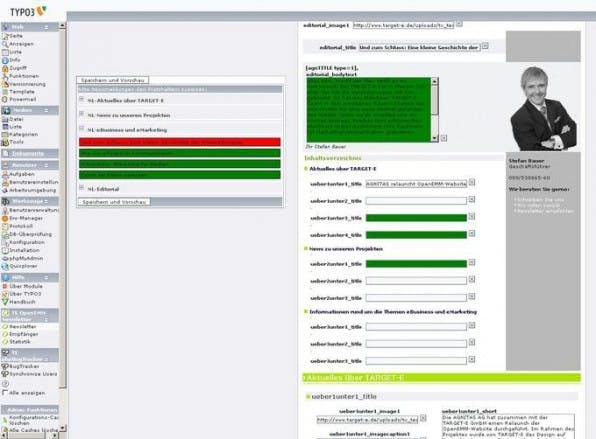Select the red highlighted newsletter row

click(179, 142)
